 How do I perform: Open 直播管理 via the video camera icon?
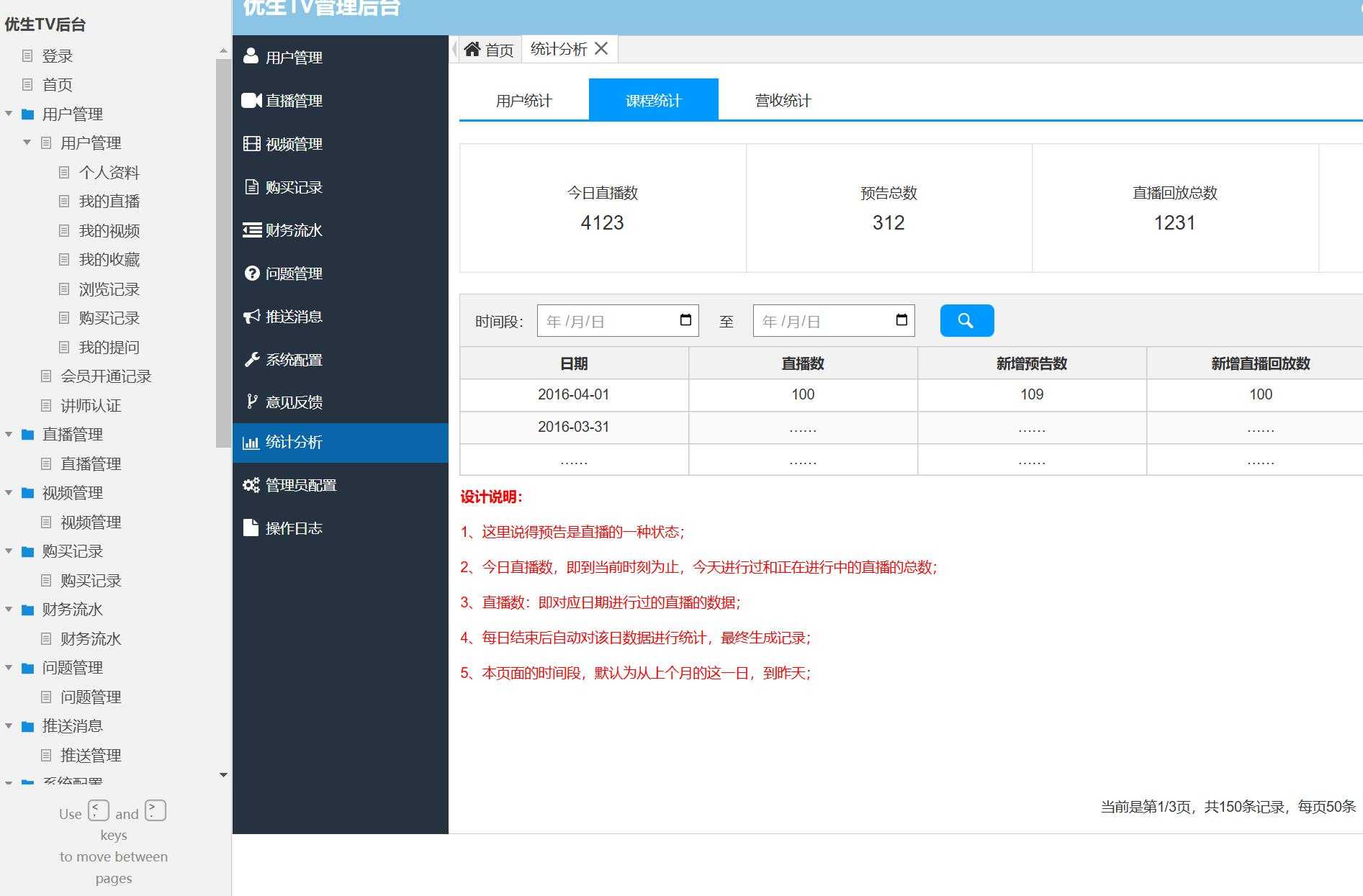(x=250, y=101)
